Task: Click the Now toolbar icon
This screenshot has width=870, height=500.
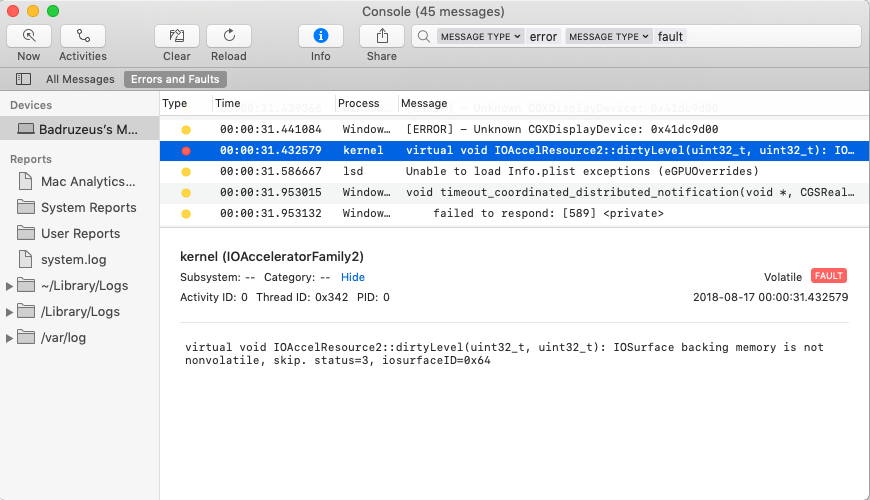Action: pyautogui.click(x=29, y=36)
